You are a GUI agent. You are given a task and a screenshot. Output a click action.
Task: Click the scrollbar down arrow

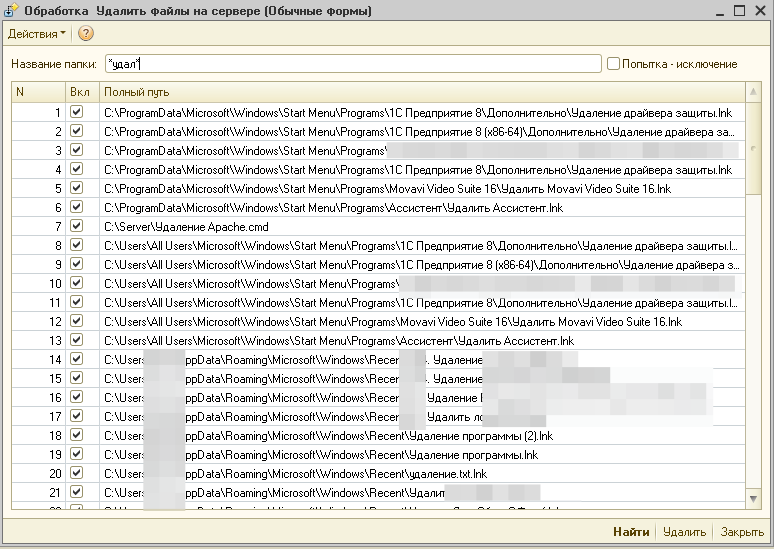pos(753,499)
